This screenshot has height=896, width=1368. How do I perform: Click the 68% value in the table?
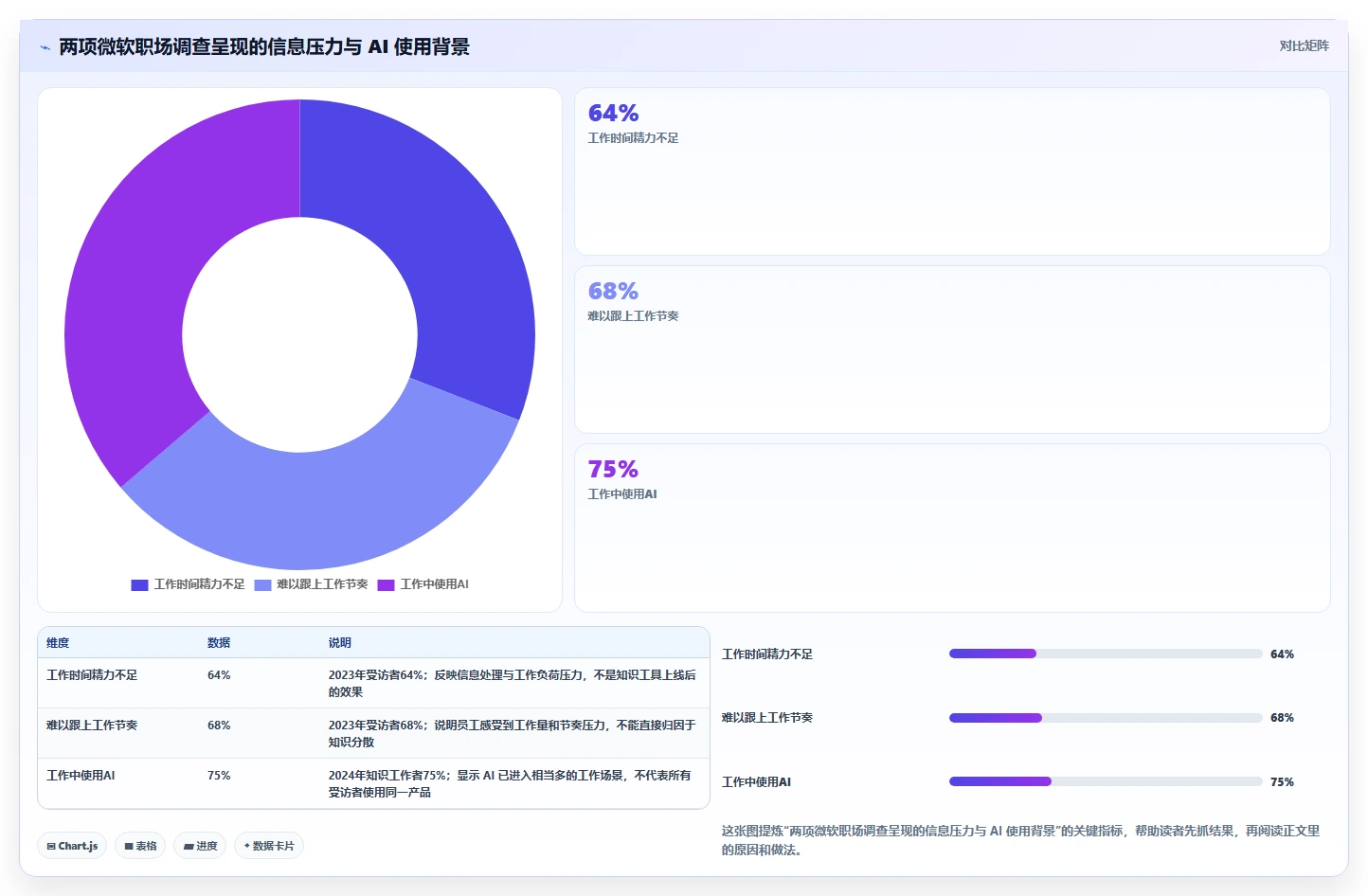pos(219,726)
